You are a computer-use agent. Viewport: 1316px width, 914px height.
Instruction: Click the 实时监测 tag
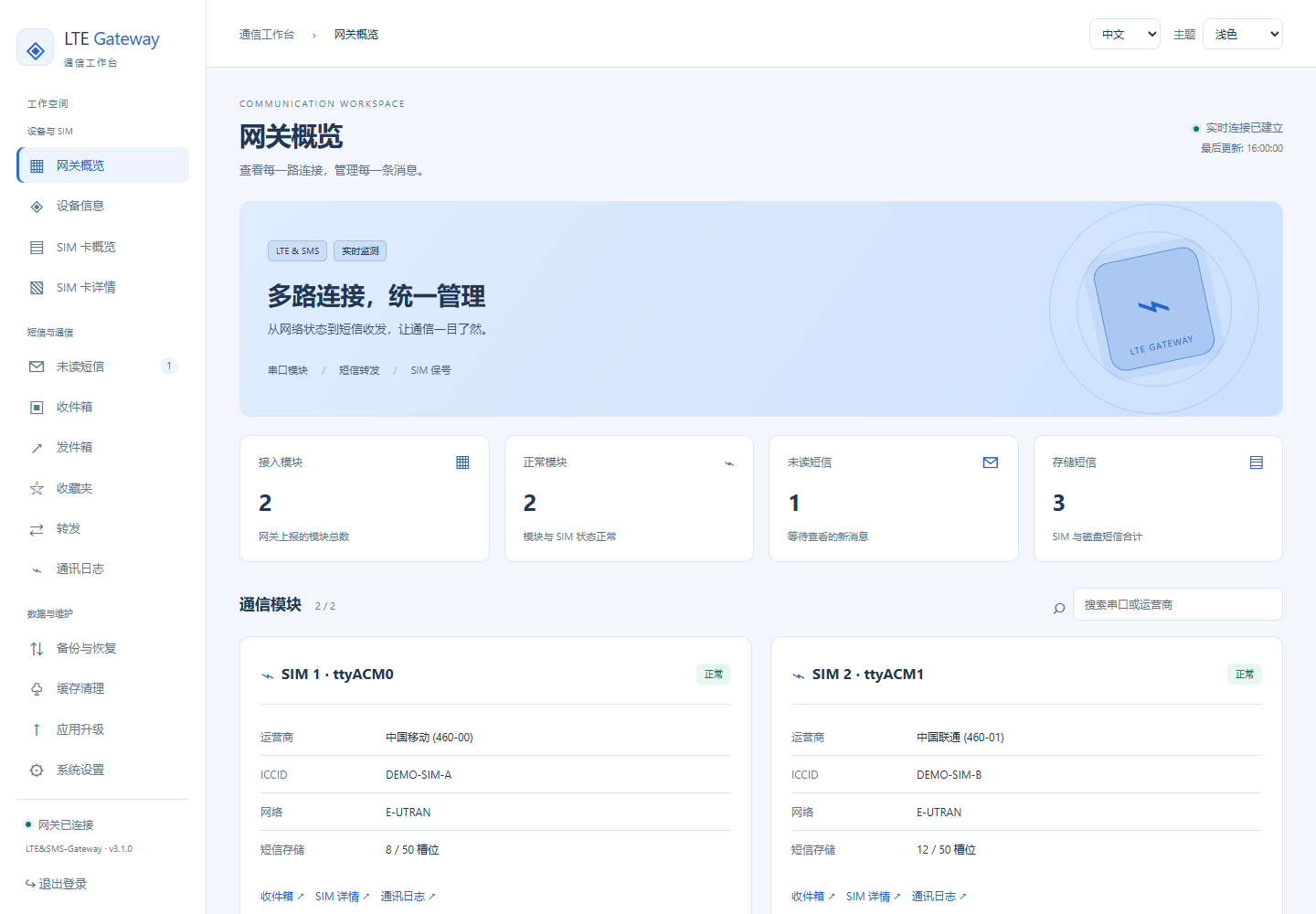coord(360,250)
